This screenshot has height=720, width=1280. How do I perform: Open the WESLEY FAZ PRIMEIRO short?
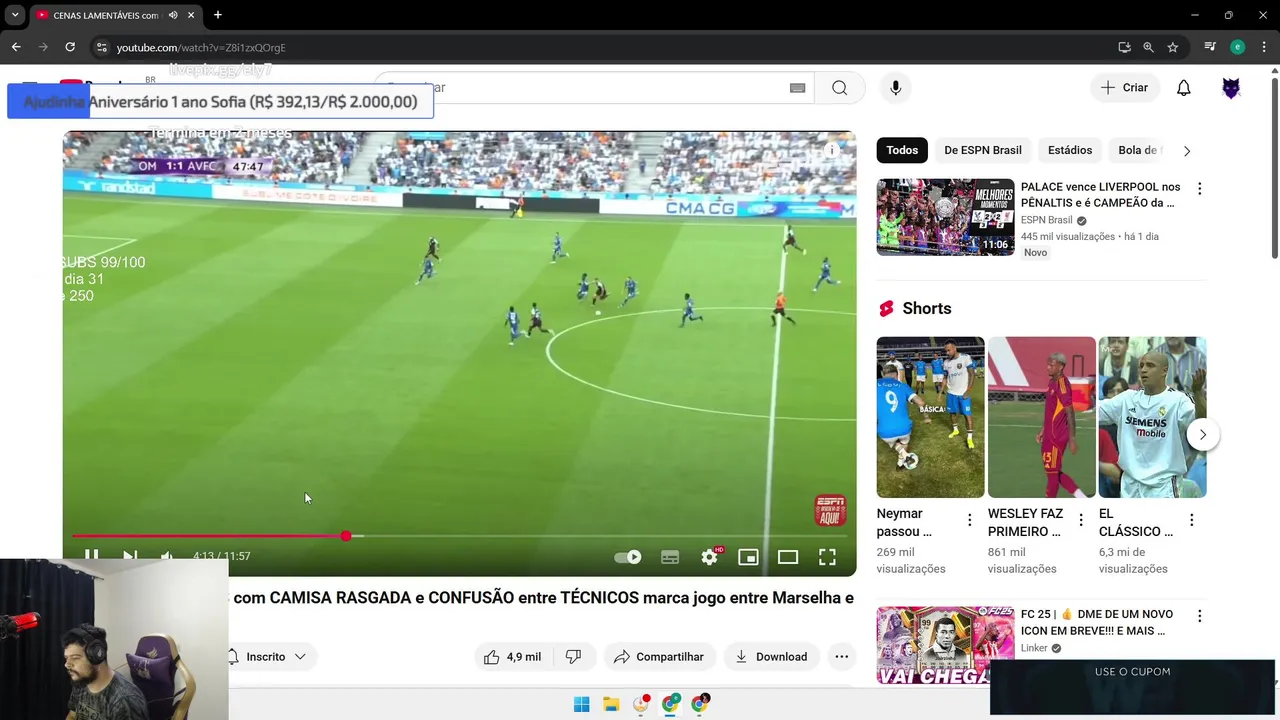pyautogui.click(x=1041, y=417)
